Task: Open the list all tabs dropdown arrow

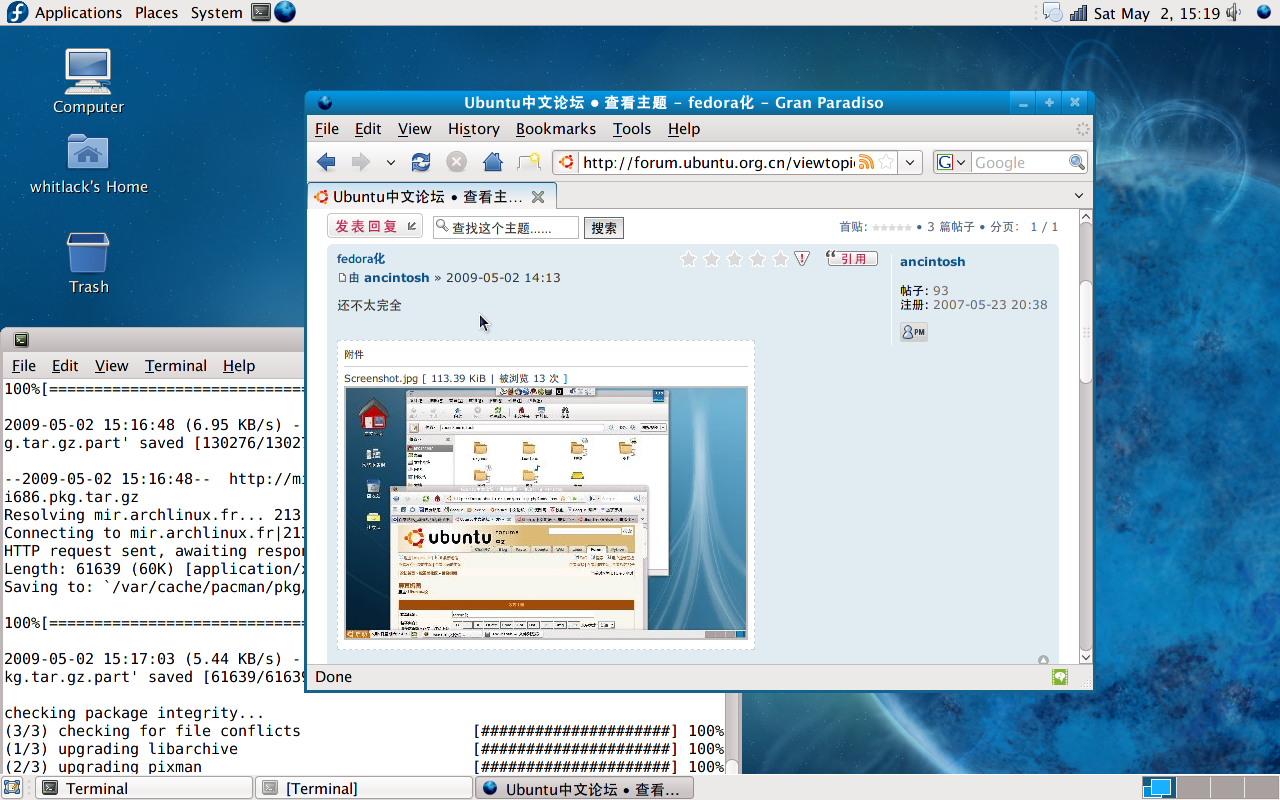Action: pos(1079,196)
